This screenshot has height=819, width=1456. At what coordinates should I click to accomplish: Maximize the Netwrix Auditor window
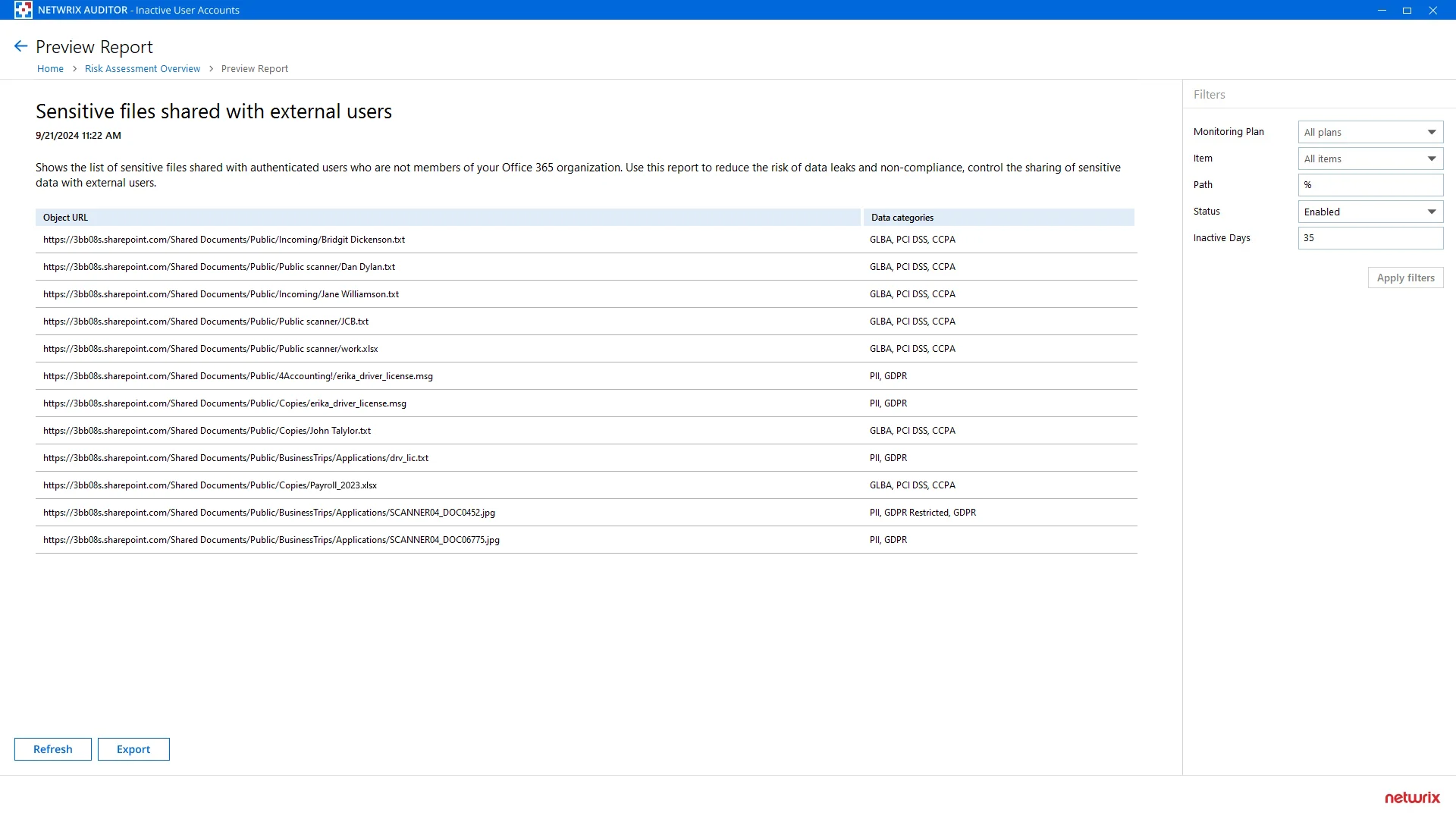click(1407, 10)
